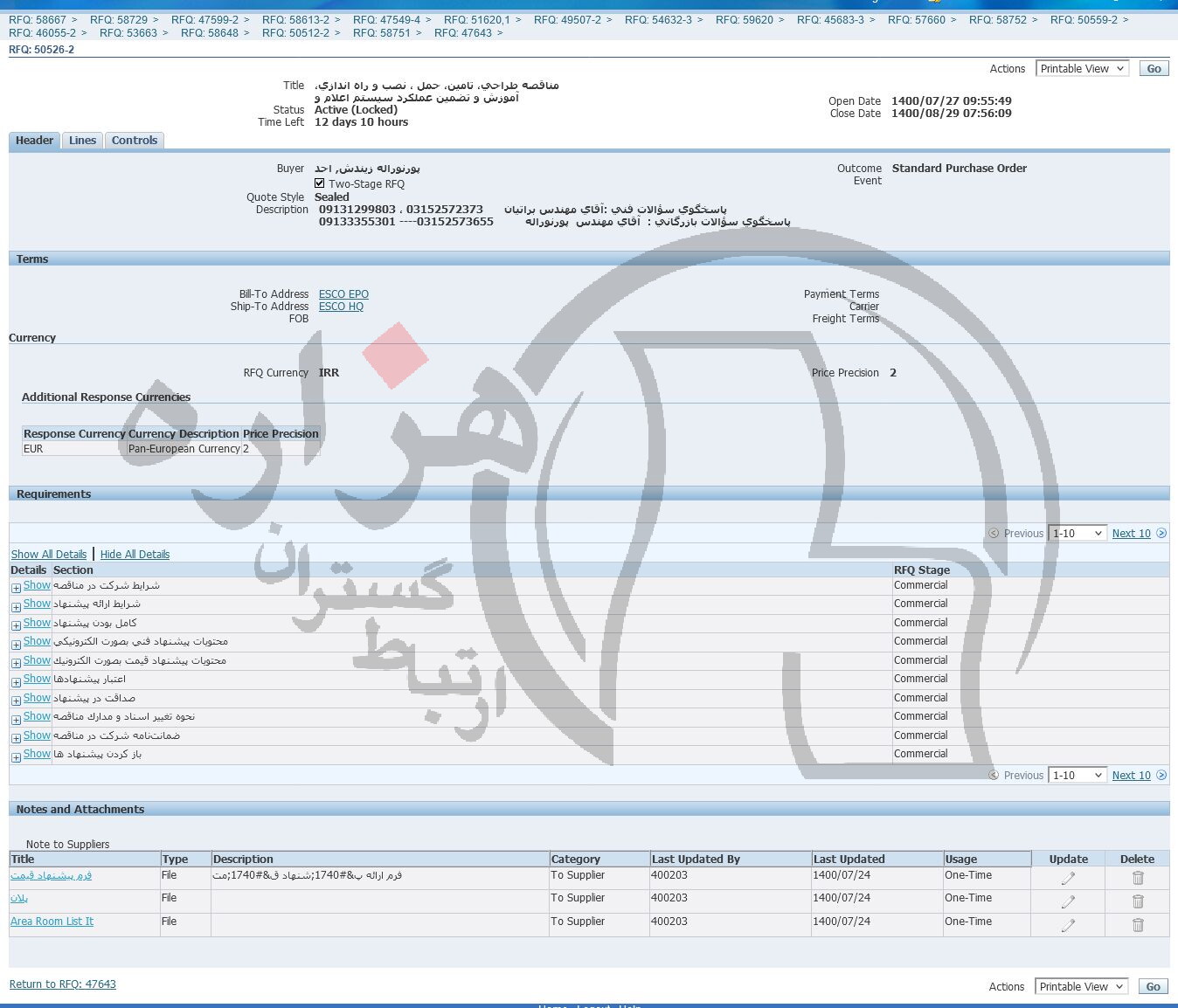Open the فرم پیشنهاد قیمت attachment
The height and width of the screenshot is (1008, 1178).
(51, 875)
